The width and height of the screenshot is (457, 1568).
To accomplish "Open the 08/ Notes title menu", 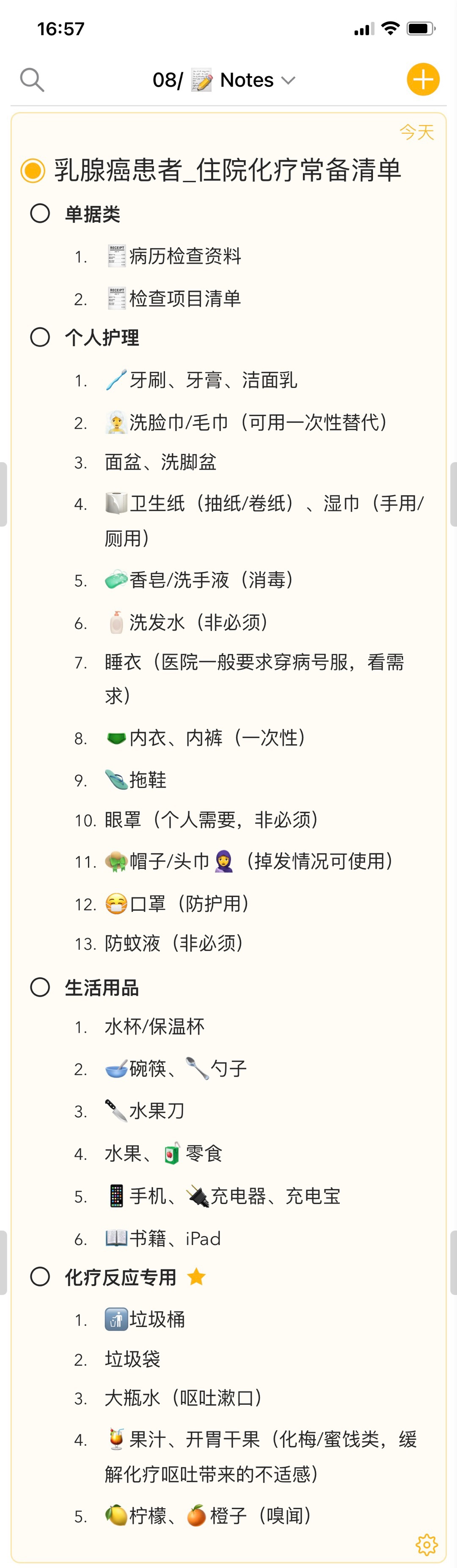I will [223, 80].
